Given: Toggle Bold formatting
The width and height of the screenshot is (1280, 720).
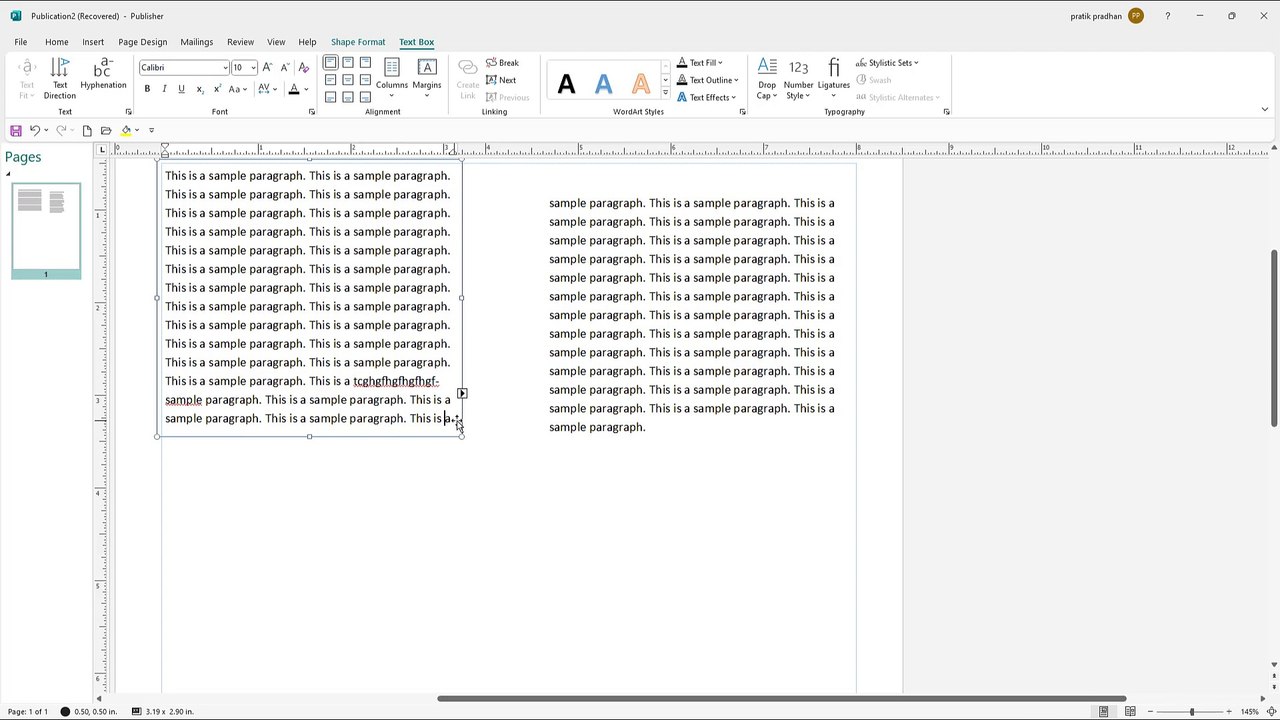Looking at the screenshot, I should [x=147, y=89].
